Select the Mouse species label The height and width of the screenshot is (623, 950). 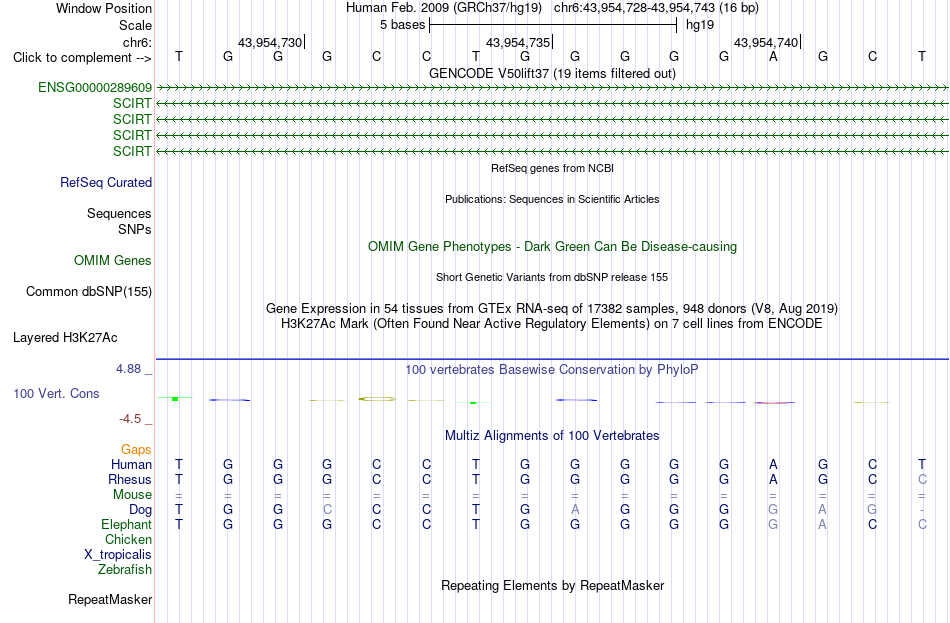(x=132, y=495)
